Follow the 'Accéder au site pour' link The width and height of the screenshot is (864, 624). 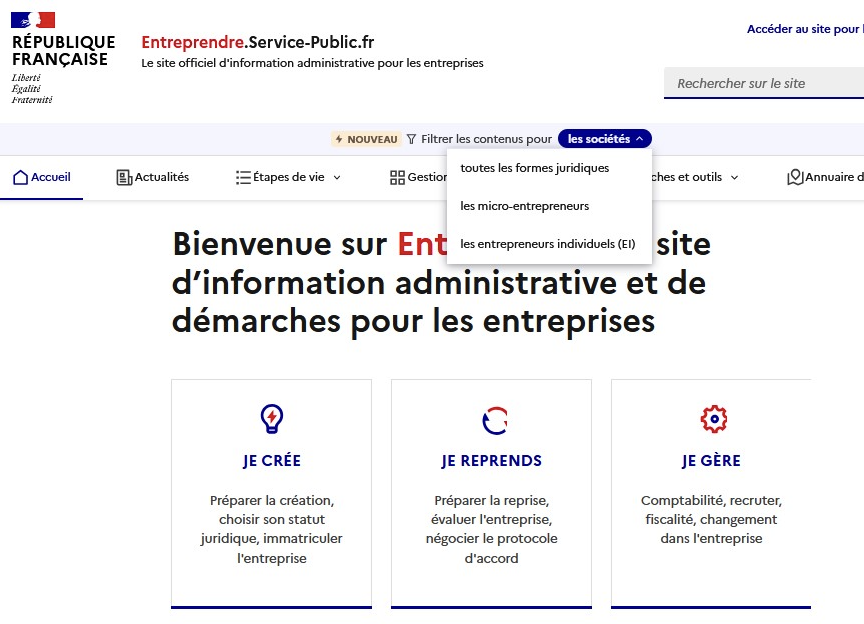click(x=804, y=29)
